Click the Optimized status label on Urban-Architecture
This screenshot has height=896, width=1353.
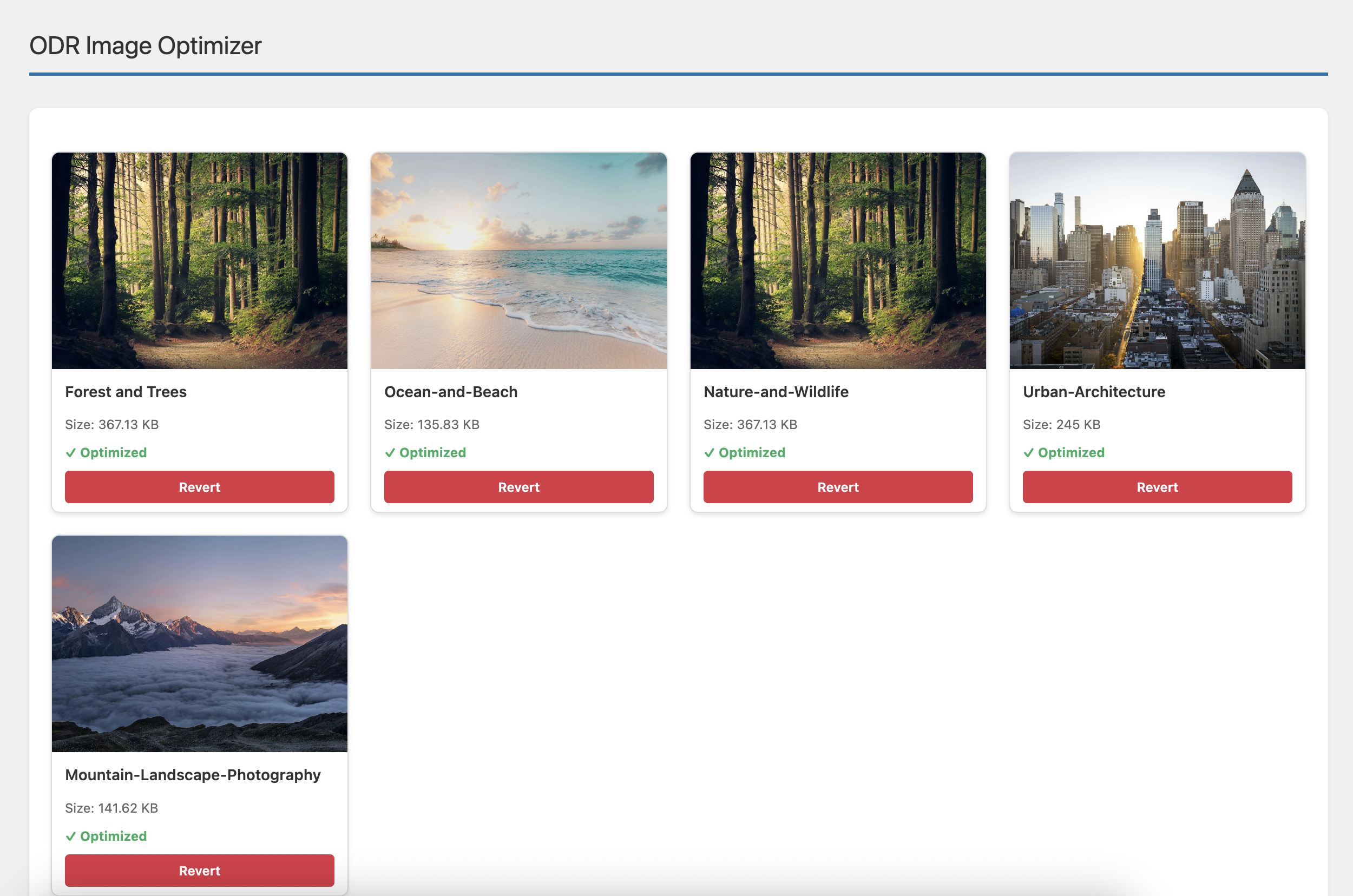click(x=1070, y=452)
